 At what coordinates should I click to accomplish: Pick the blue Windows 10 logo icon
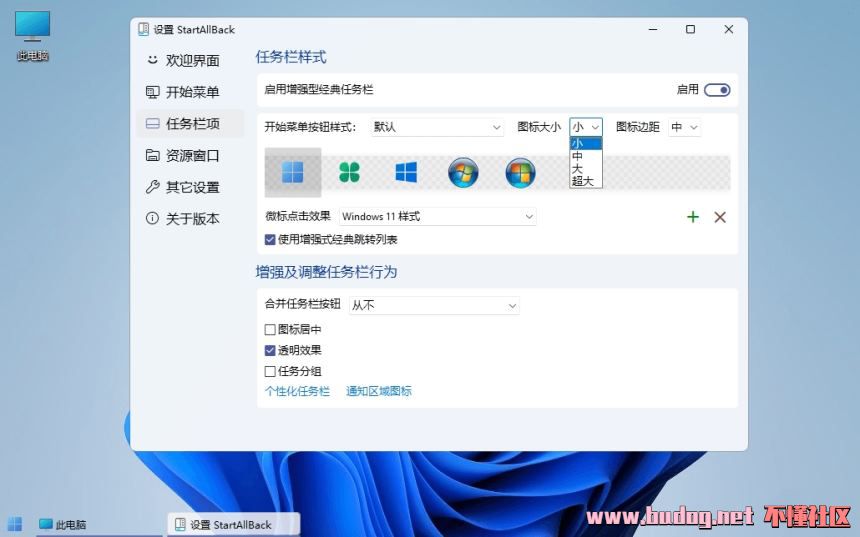(406, 172)
